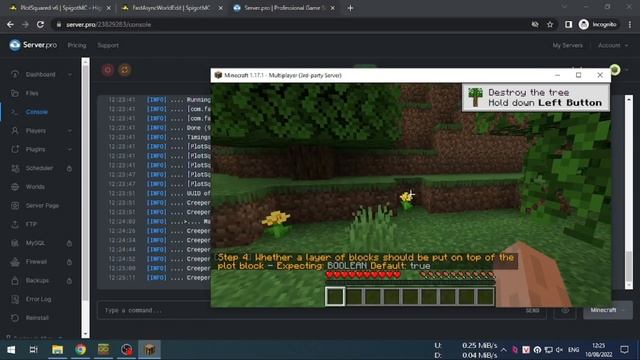This screenshot has width=640, height=360.
Task: Open the Scheduler page
Action: click(x=39, y=168)
